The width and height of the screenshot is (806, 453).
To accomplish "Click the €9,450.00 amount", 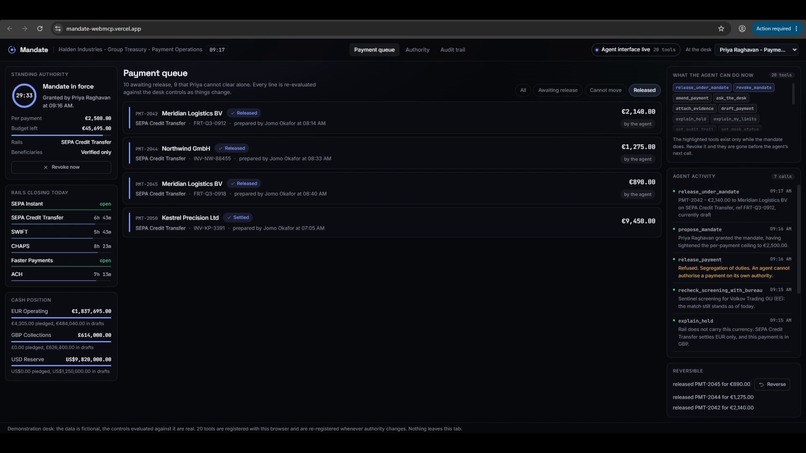I will 638,221.
